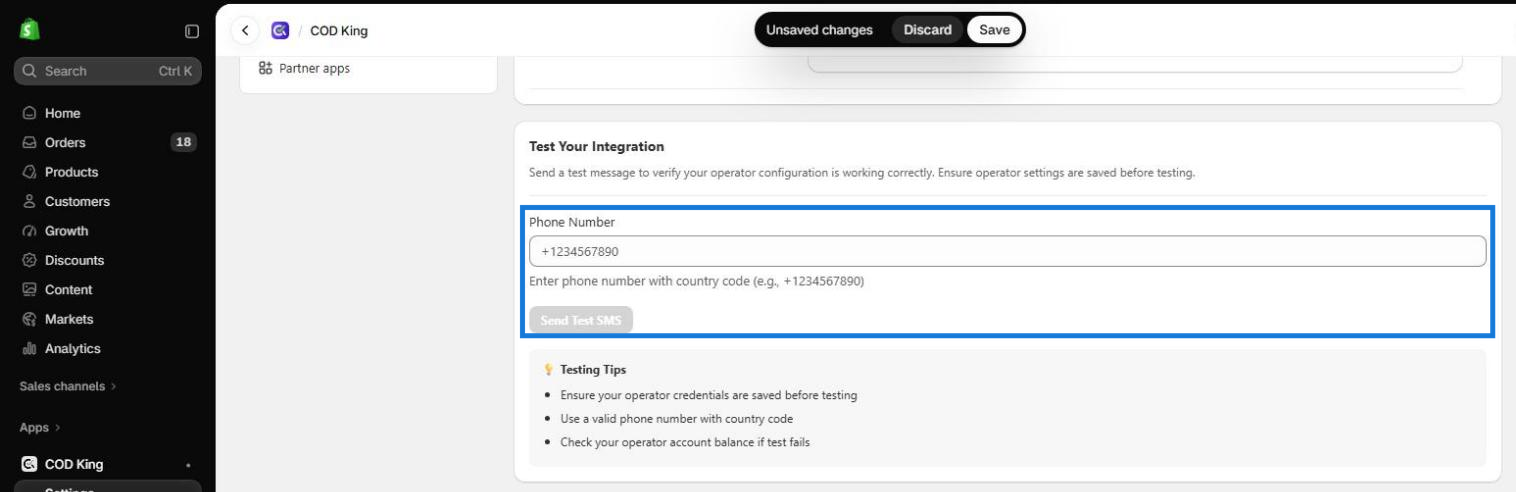Click COD King purple logo in header
Screen dimensions: 1516x492
[280, 31]
